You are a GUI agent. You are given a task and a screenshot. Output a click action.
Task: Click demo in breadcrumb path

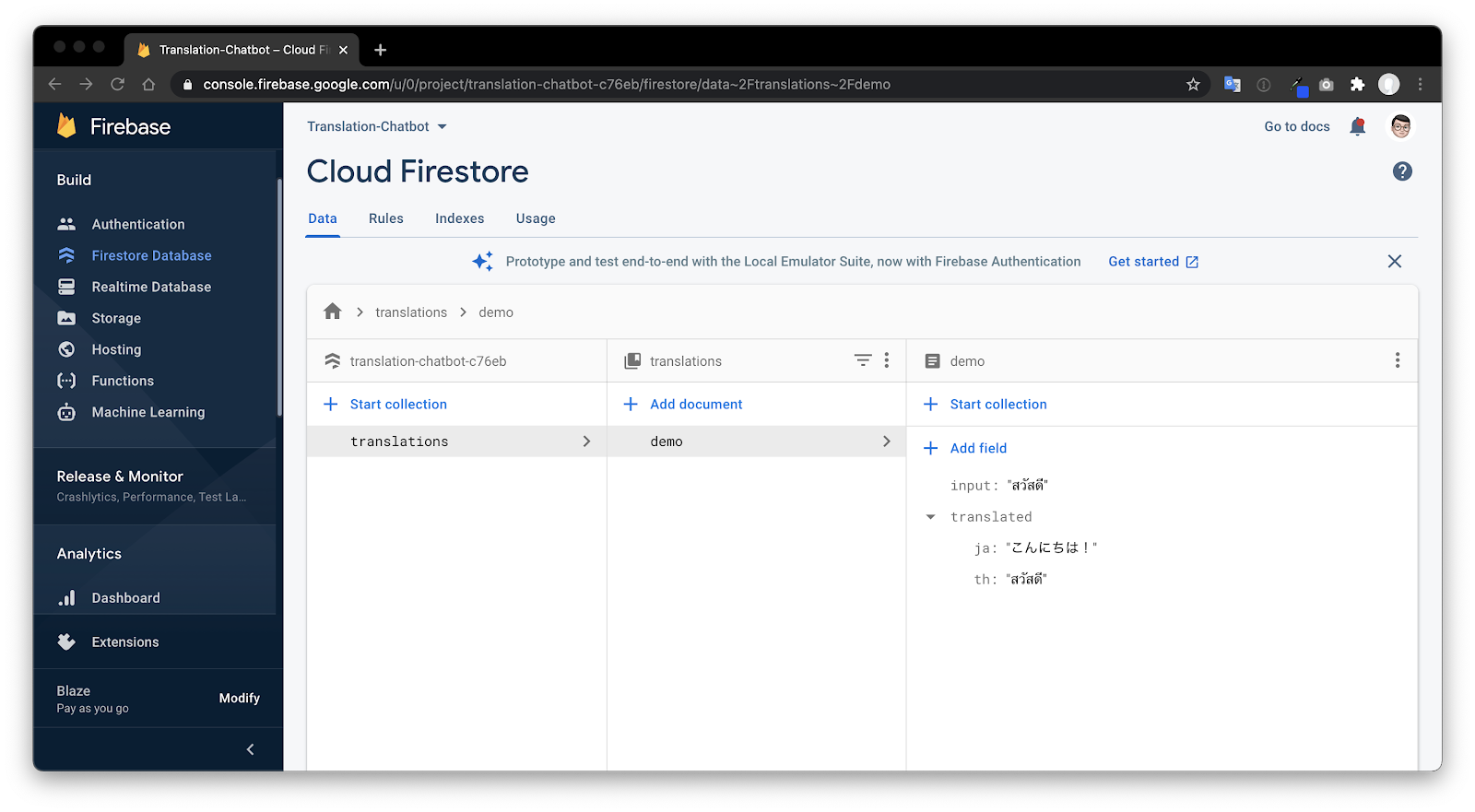pyautogui.click(x=496, y=312)
